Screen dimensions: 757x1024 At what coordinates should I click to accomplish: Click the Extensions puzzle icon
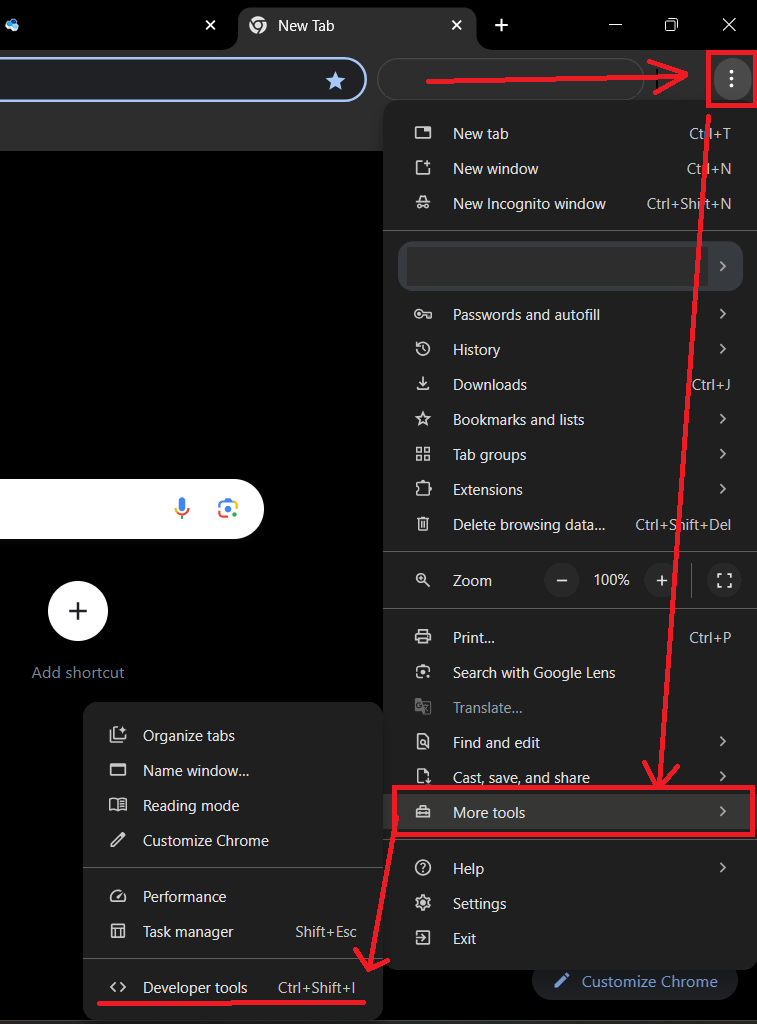(x=423, y=488)
